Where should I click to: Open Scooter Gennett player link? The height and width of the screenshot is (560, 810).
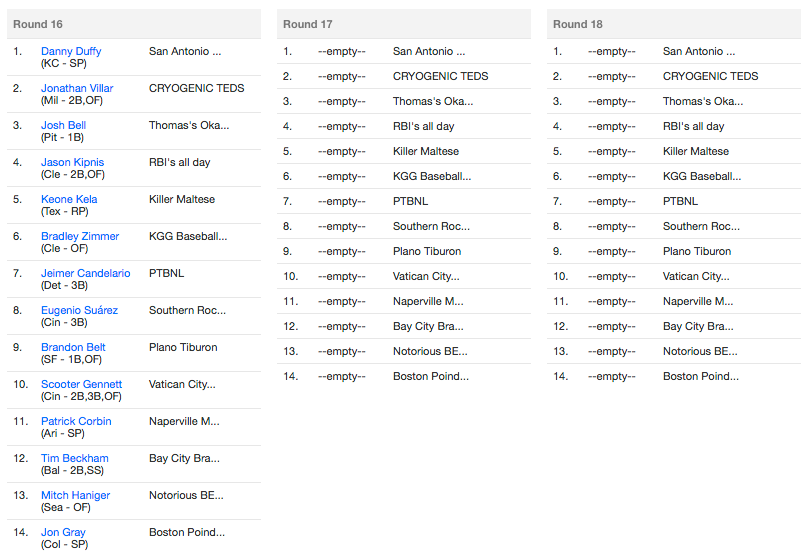pos(81,384)
